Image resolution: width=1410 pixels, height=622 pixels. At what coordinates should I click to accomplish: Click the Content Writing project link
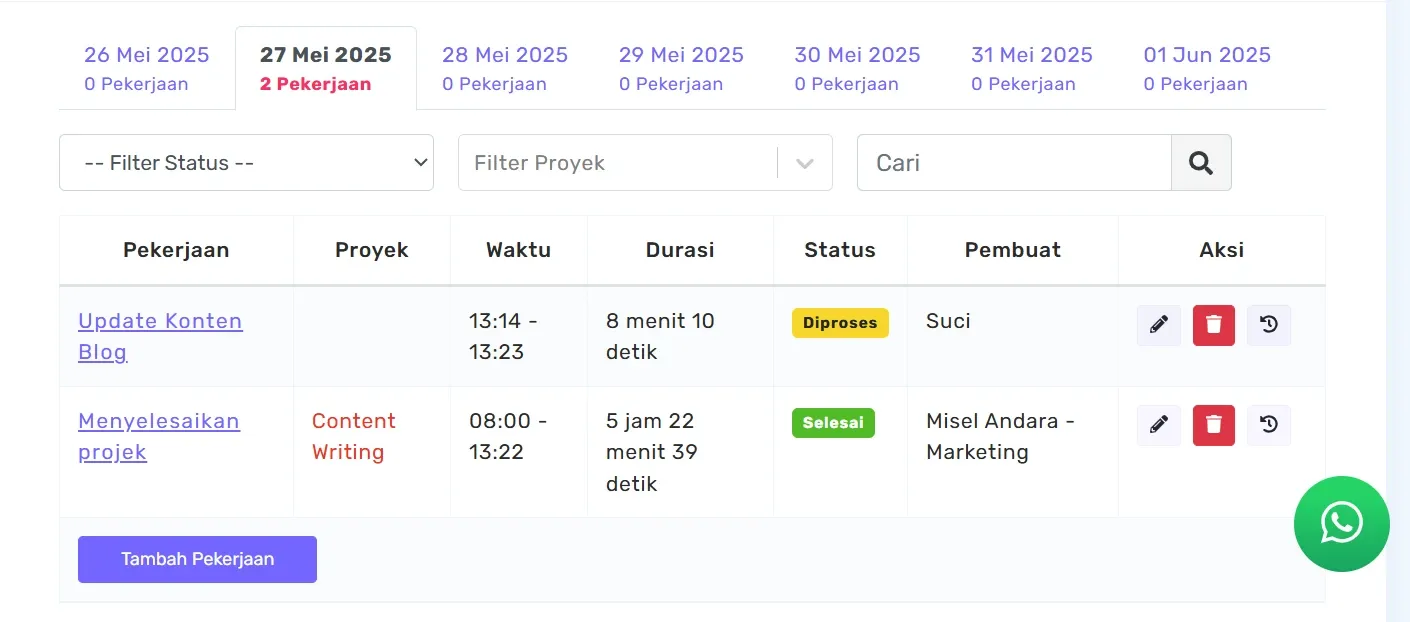(354, 436)
